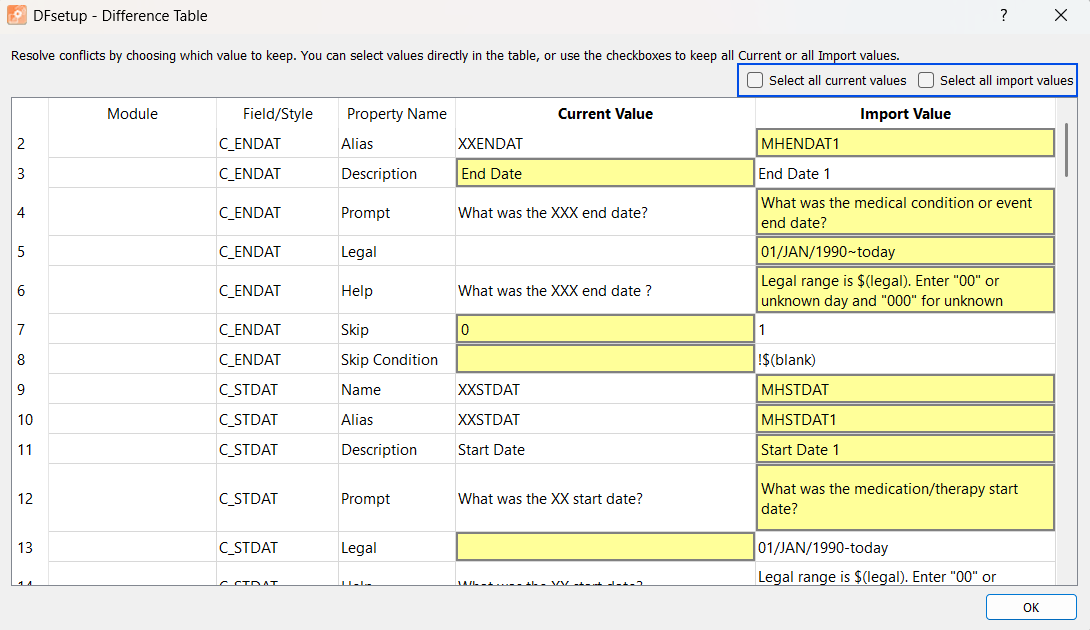This screenshot has width=1090, height=630.
Task: Choose import value MHSTDAT name cell
Action: [905, 389]
